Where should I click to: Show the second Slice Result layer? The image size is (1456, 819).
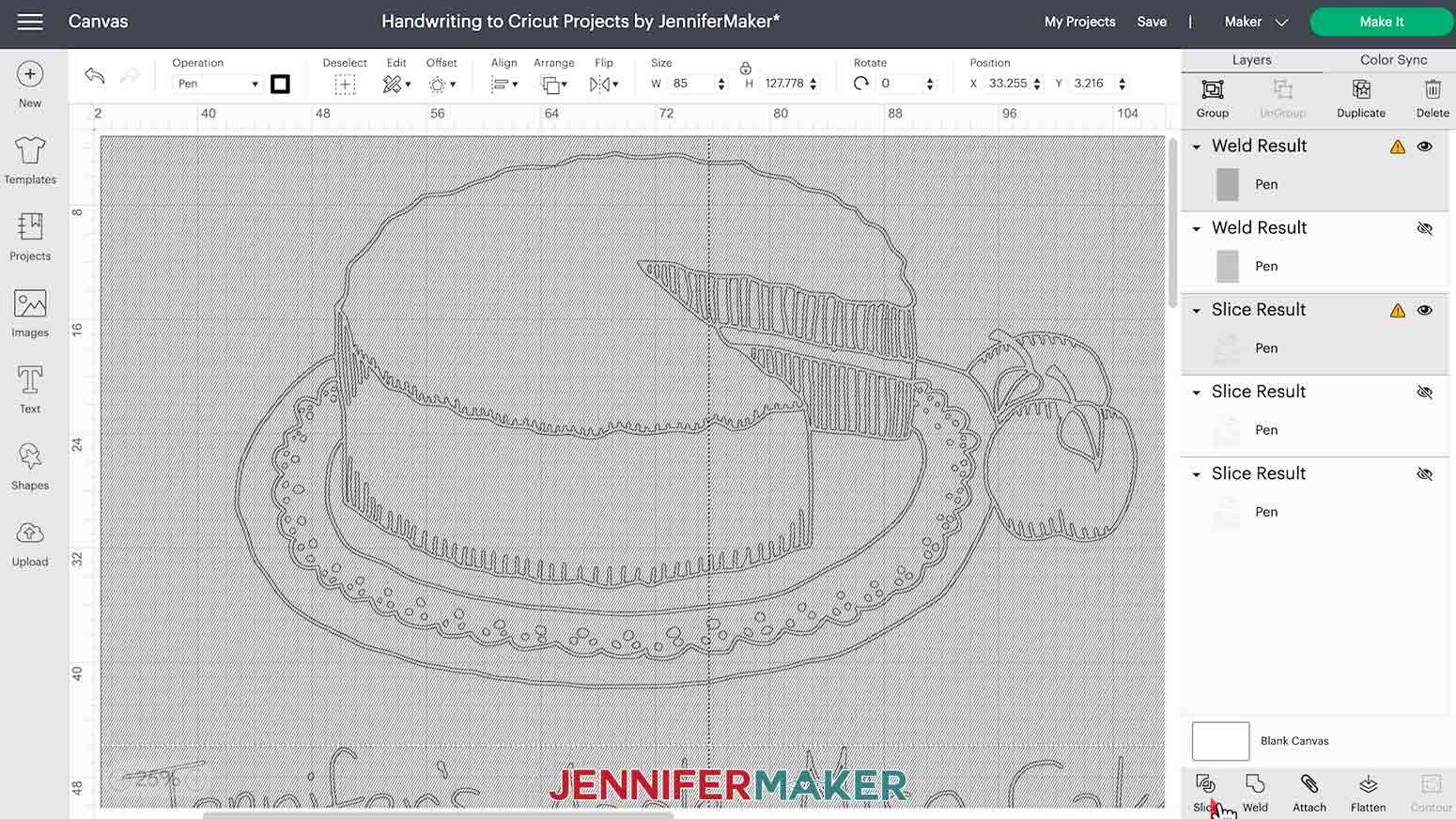click(1425, 392)
